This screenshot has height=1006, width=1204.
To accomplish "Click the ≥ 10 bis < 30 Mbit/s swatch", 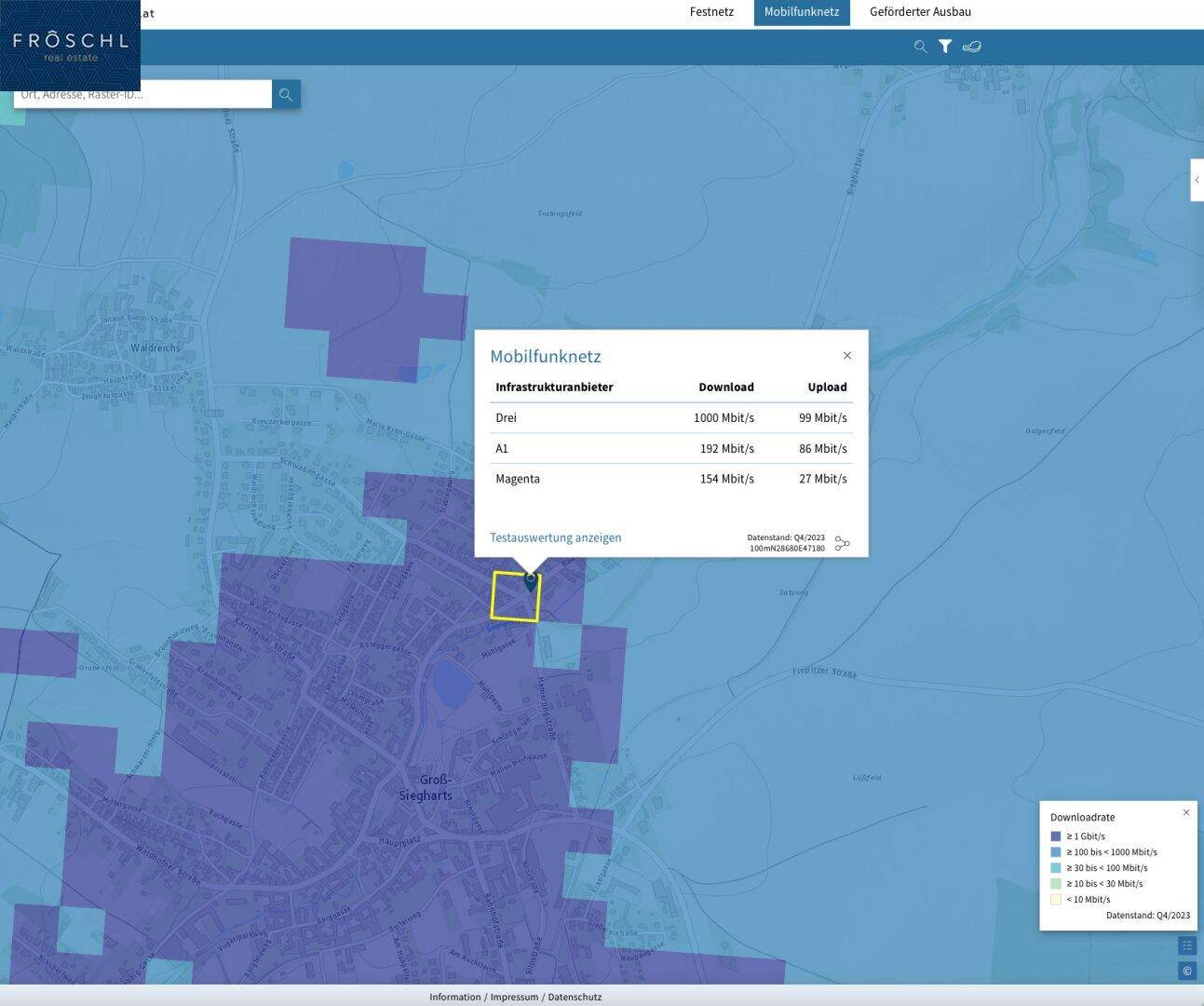I will [1056, 884].
